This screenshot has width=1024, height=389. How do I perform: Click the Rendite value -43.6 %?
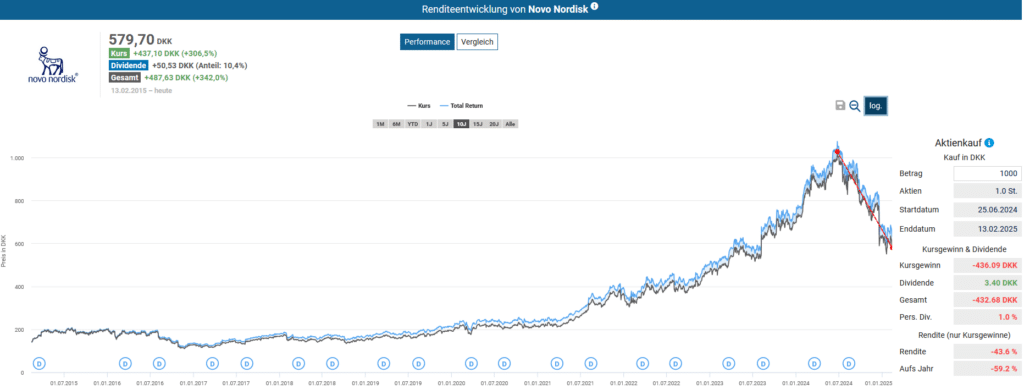[987, 351]
